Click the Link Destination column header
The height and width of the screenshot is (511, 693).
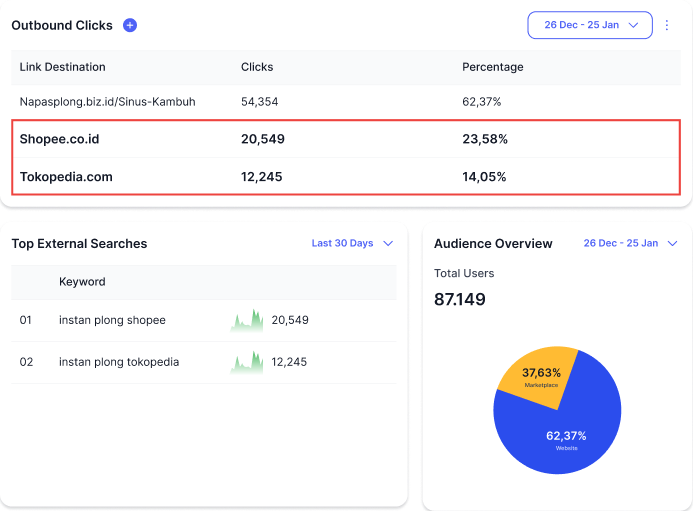pos(62,67)
